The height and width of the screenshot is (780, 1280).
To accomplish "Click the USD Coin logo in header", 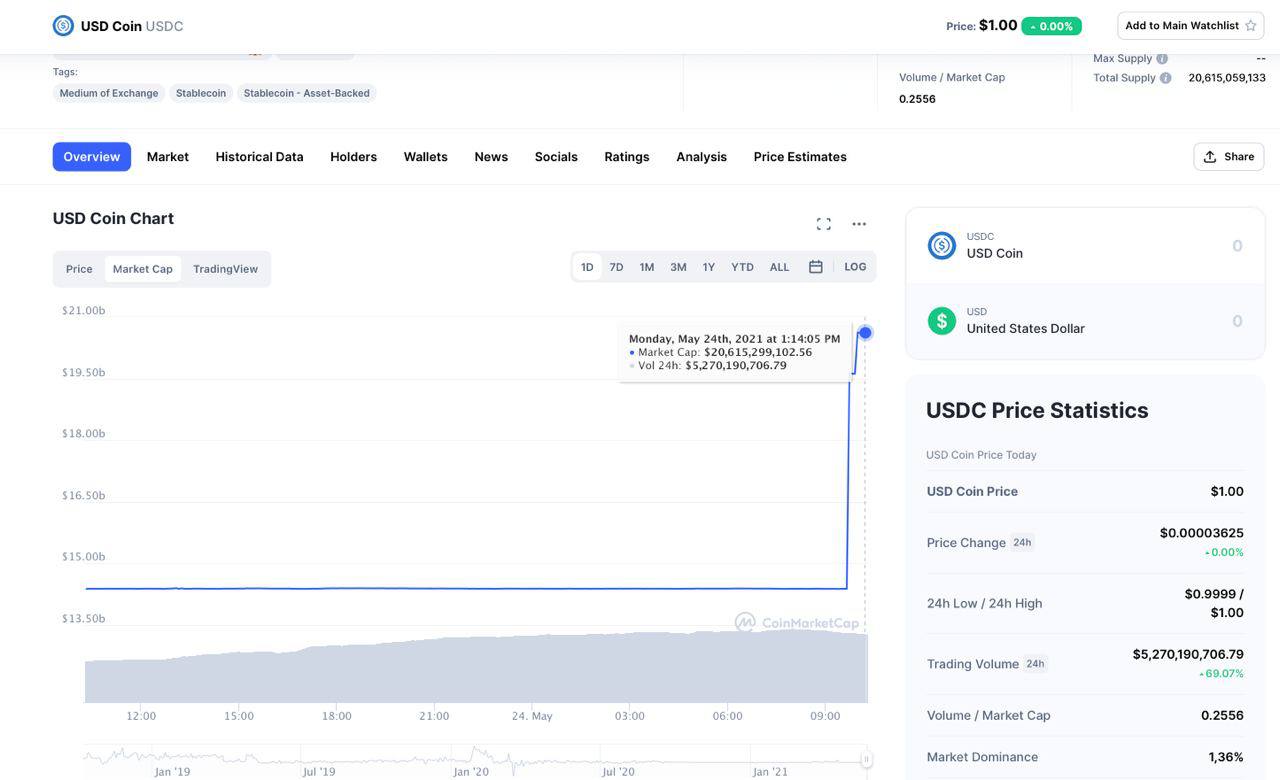I will coord(63,26).
